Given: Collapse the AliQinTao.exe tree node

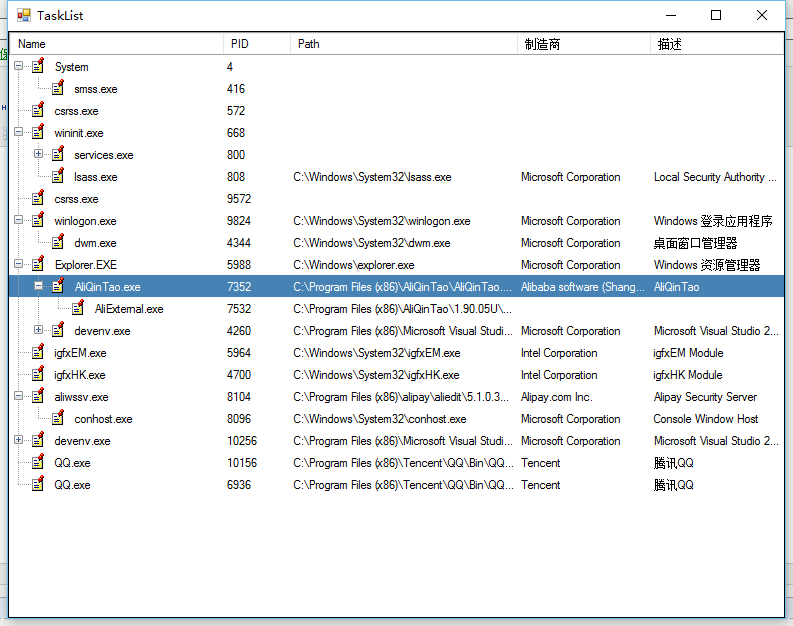Looking at the screenshot, I should point(38,286).
